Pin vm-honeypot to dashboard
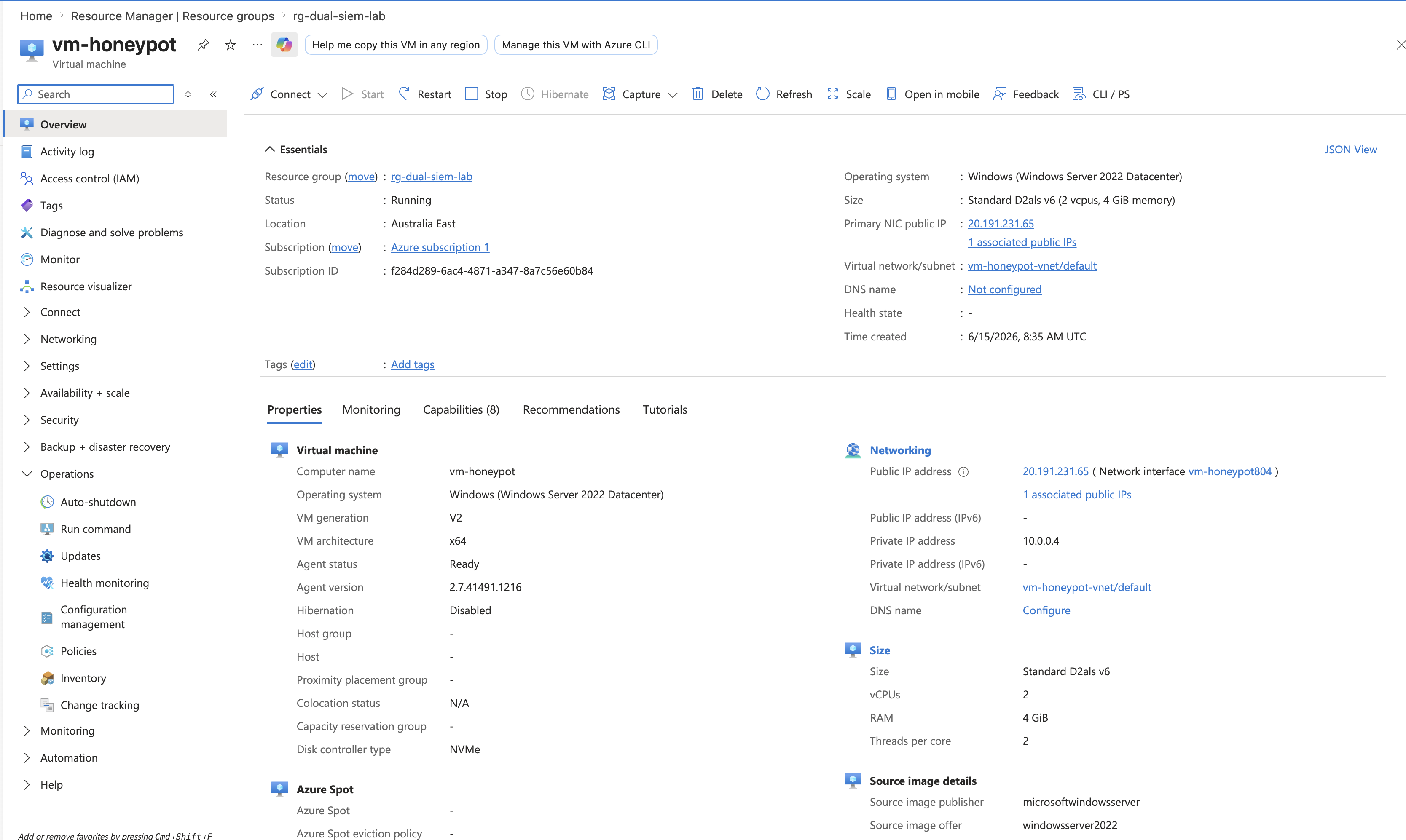Screen dimensions: 1406x840 [203, 45]
